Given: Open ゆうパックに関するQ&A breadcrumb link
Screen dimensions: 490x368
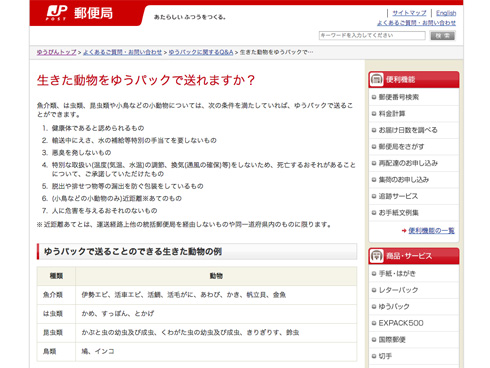Looking at the screenshot, I should 201,52.
